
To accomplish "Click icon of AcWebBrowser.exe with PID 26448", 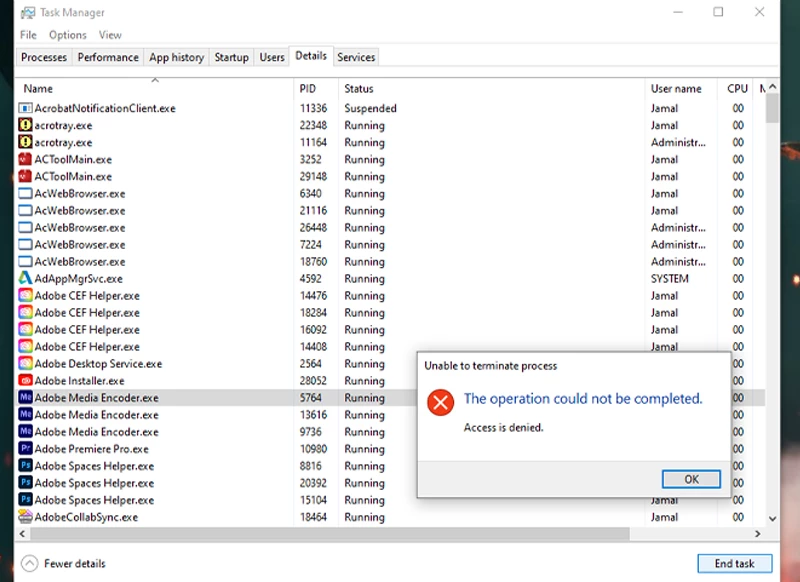I will 25,227.
